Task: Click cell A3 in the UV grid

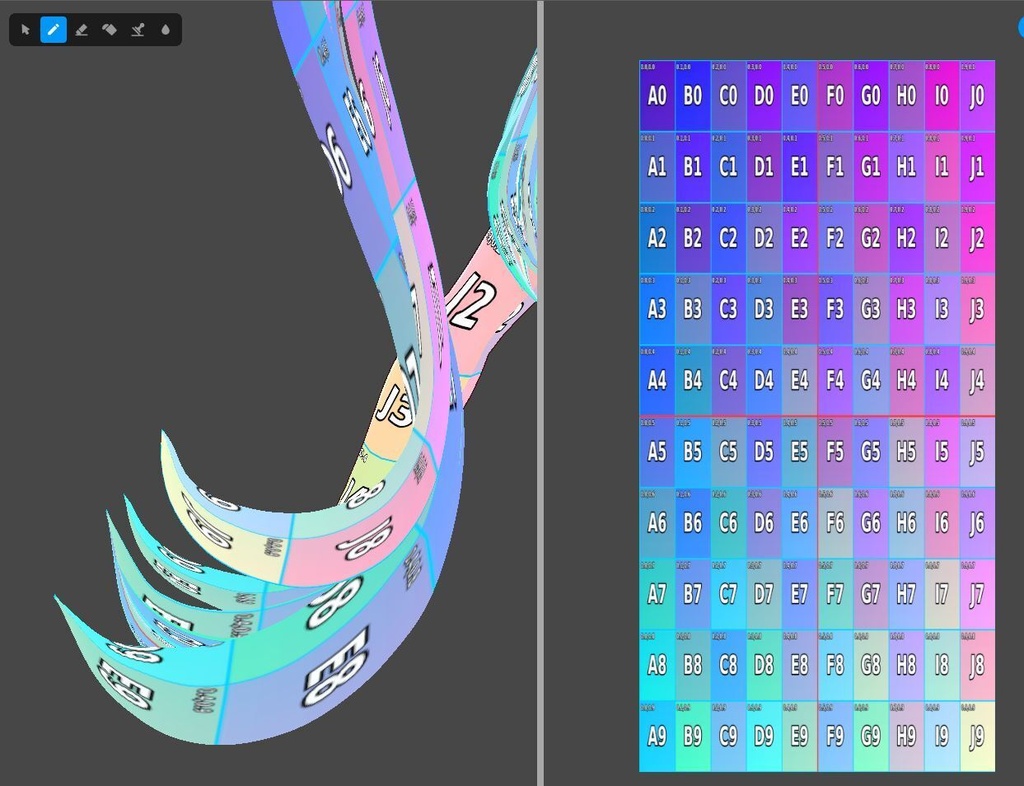Action: click(x=657, y=309)
